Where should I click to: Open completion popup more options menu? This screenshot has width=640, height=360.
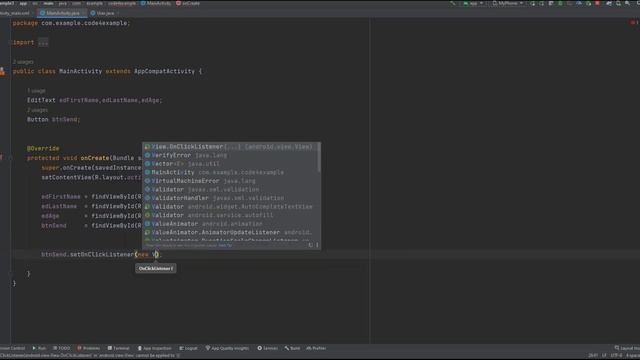317,245
